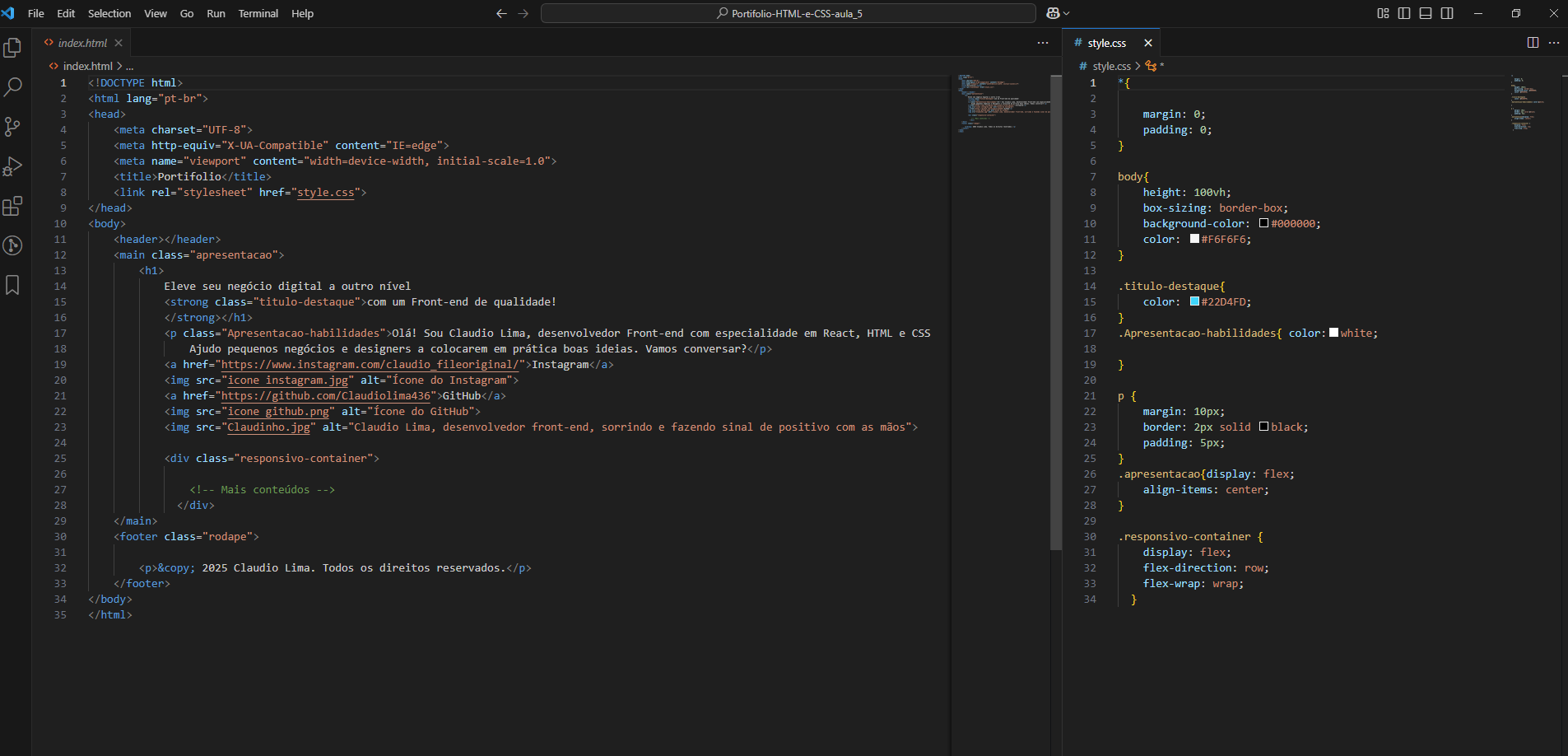
Task: Open the Go menu
Action: click(187, 13)
